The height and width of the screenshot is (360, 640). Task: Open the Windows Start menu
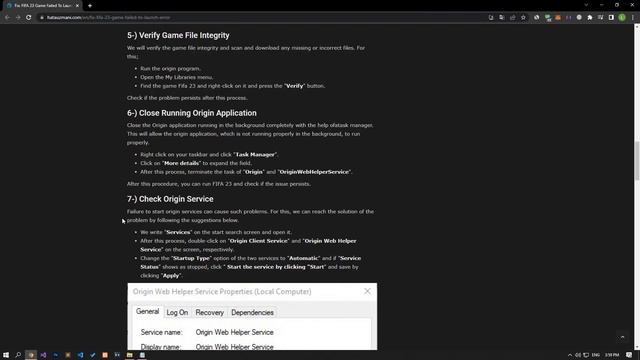(6, 355)
